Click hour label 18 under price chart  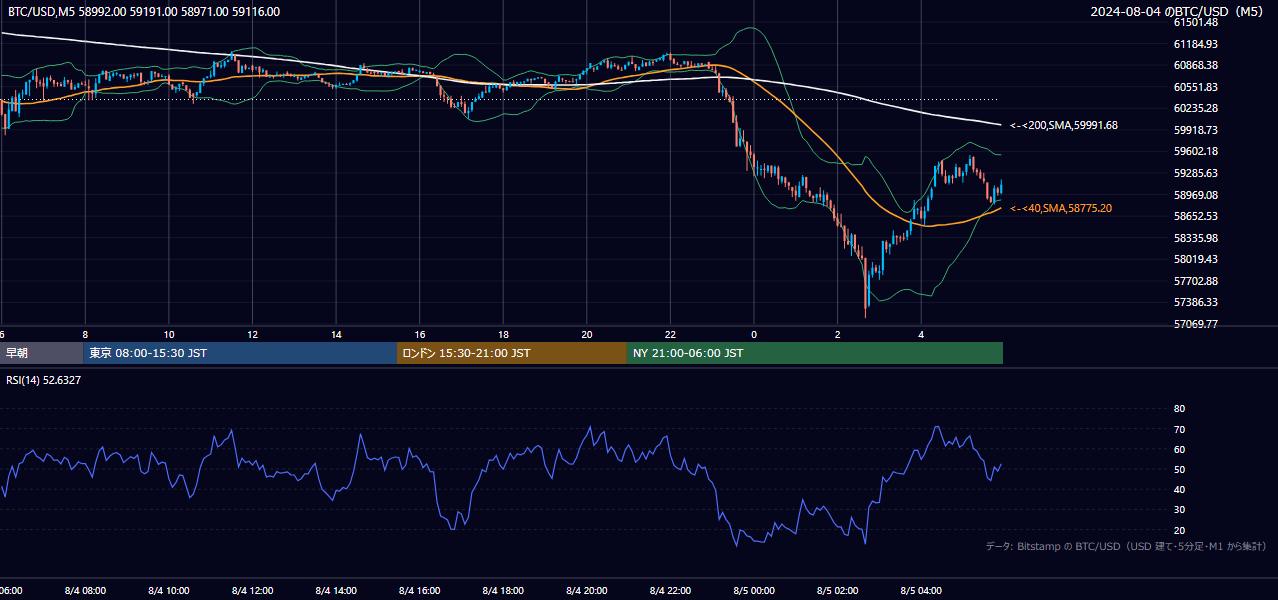click(x=504, y=334)
